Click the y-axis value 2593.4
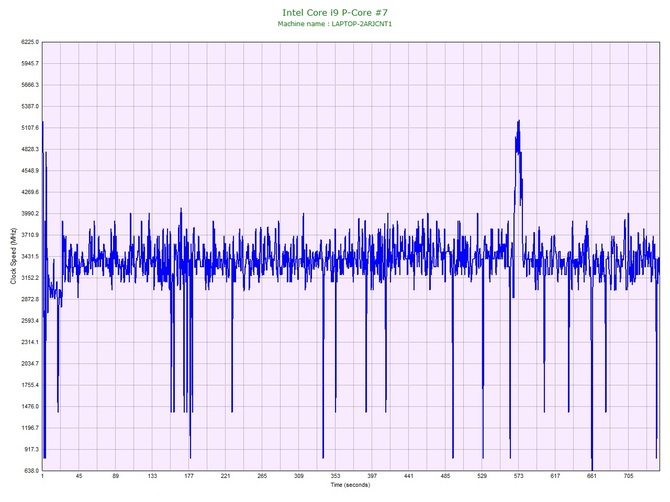This screenshot has width=670, height=502. coord(30,320)
